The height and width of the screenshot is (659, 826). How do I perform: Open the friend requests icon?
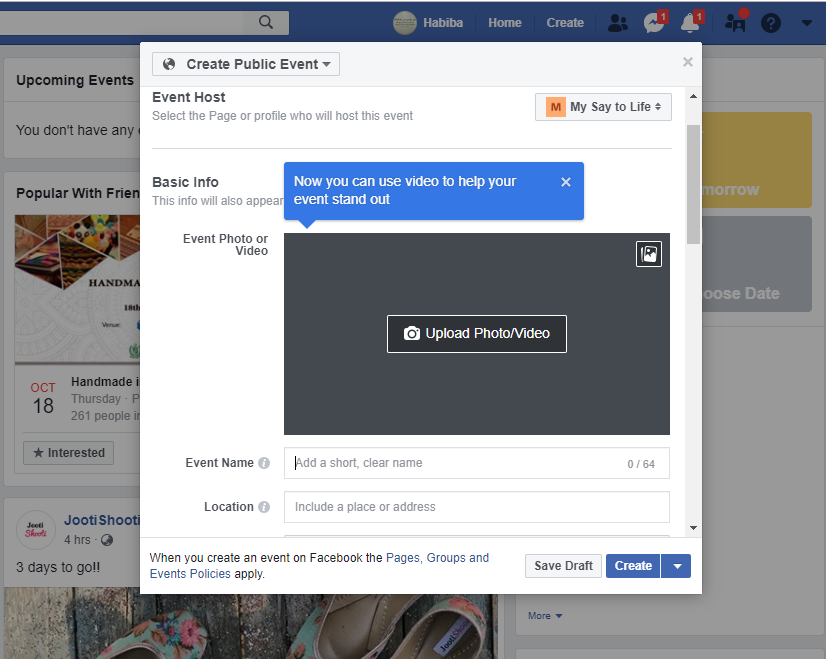tap(617, 23)
